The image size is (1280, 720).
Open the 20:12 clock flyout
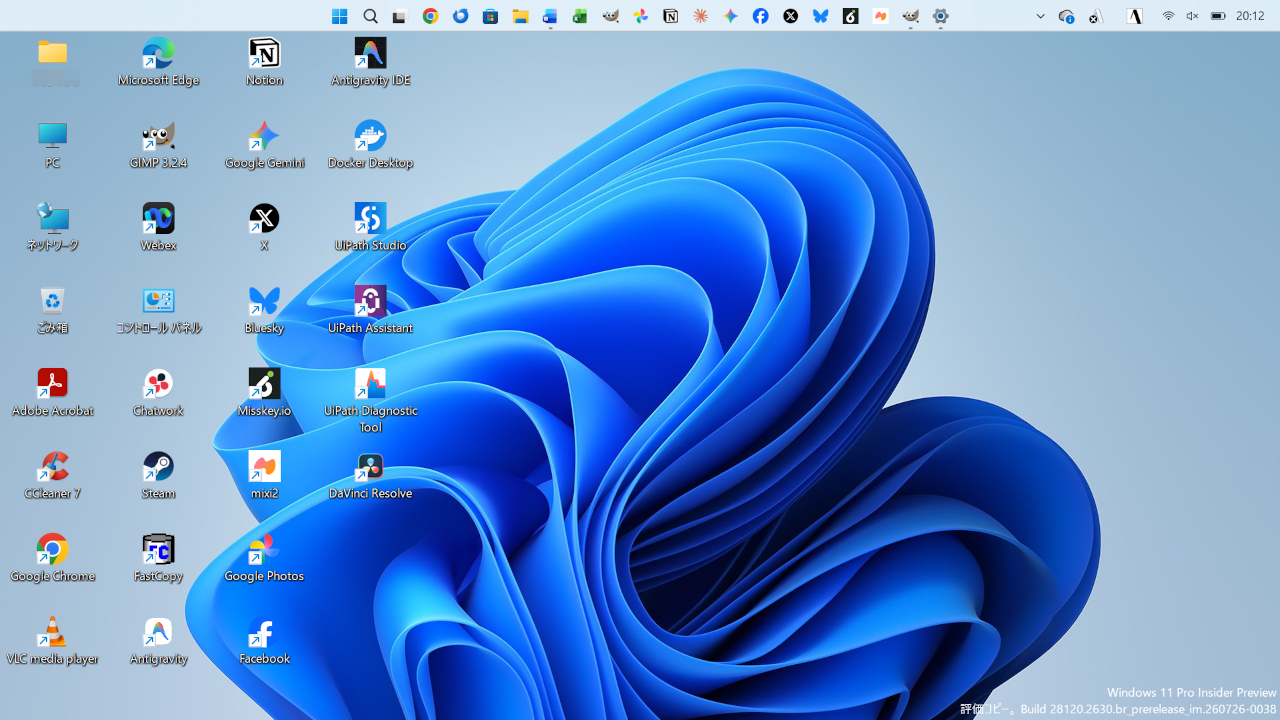click(1250, 16)
